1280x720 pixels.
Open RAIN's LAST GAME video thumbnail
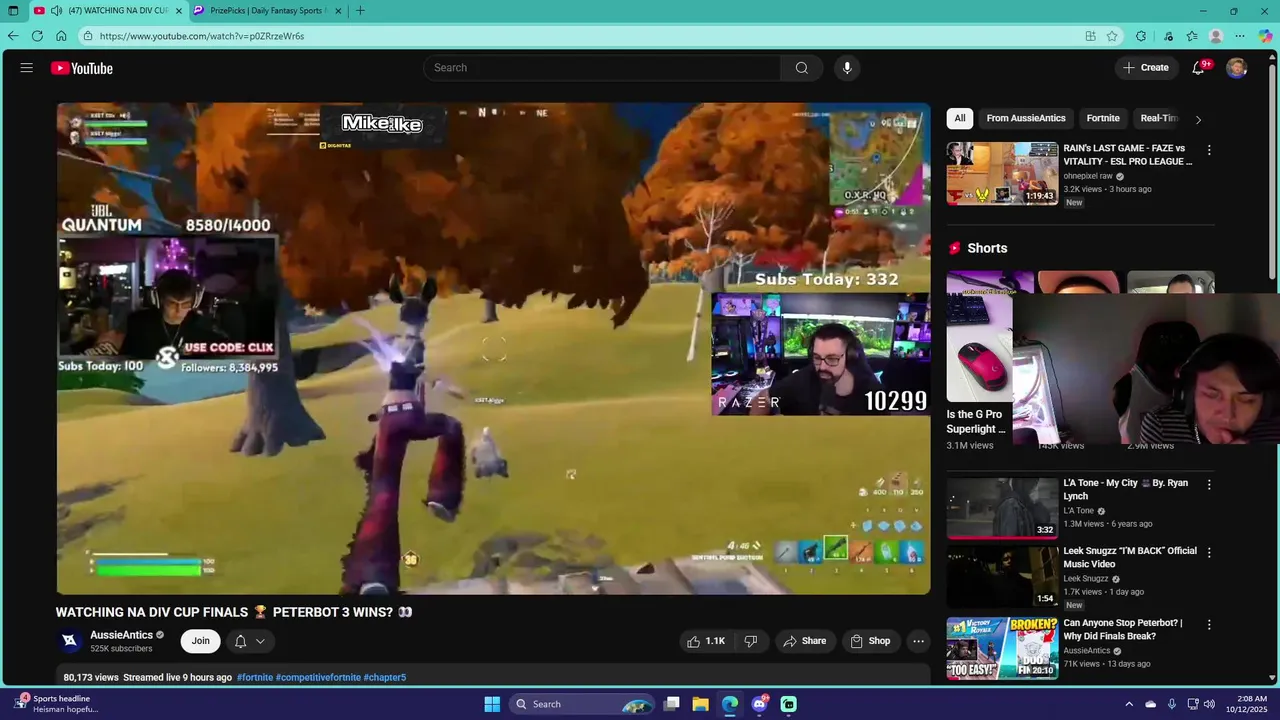point(1002,173)
